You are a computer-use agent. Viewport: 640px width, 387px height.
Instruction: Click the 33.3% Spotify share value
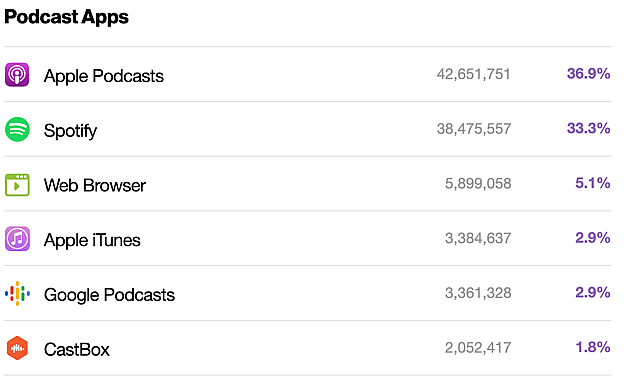(x=589, y=128)
